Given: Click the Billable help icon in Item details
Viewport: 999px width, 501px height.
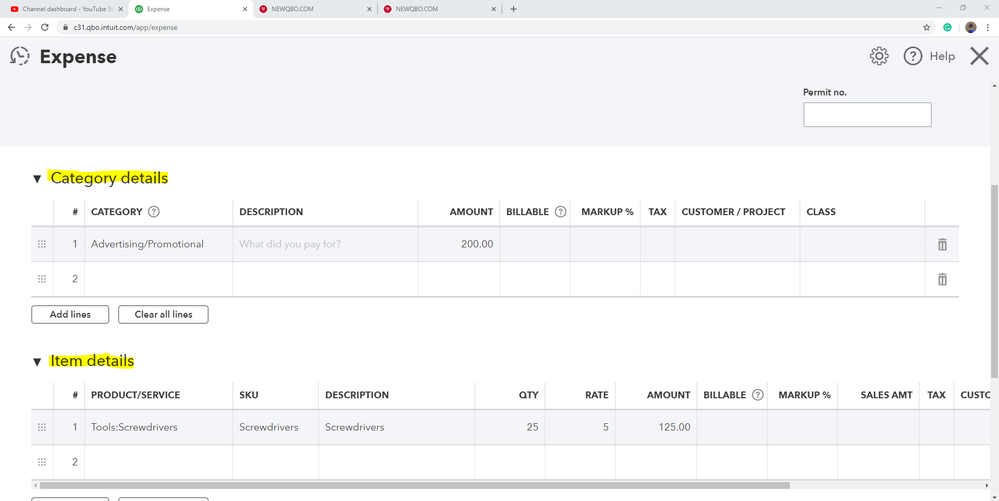Looking at the screenshot, I should (x=758, y=395).
